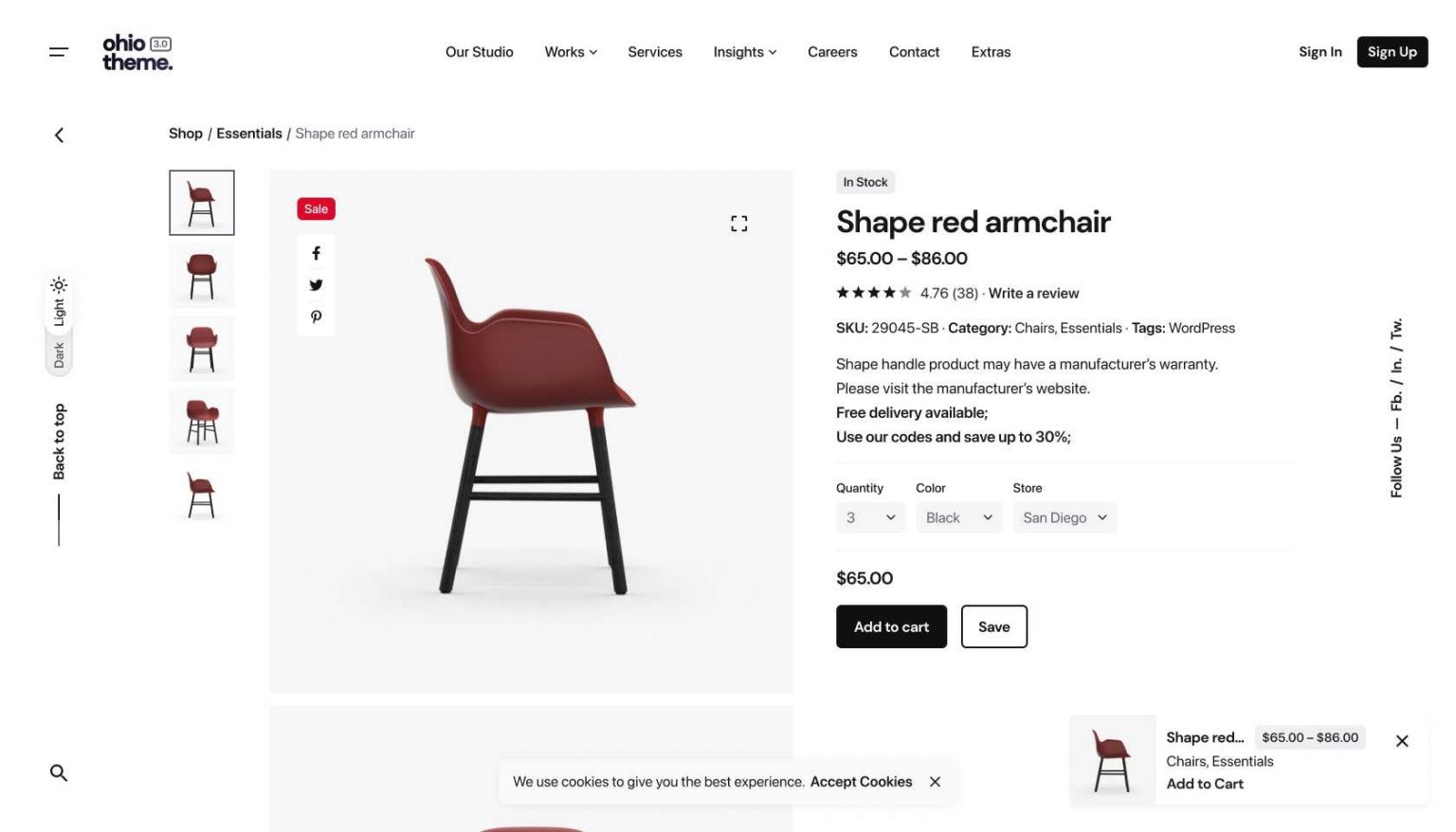Open the Store dropdown

click(x=1065, y=517)
